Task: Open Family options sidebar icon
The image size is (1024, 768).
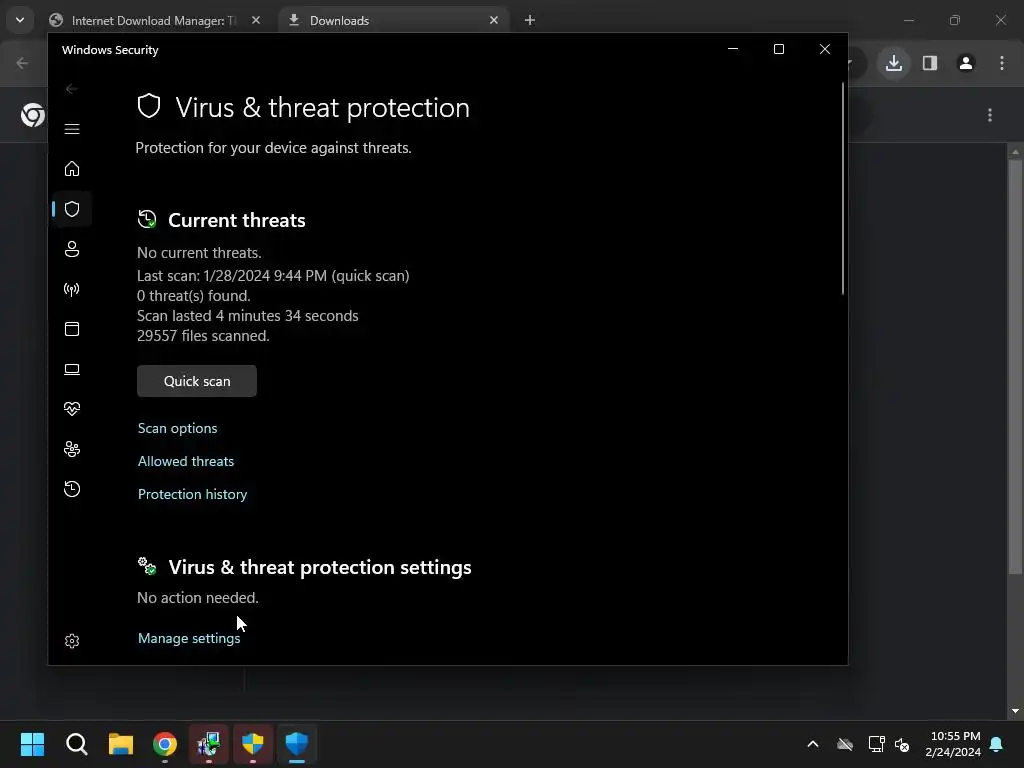Action: click(x=72, y=449)
